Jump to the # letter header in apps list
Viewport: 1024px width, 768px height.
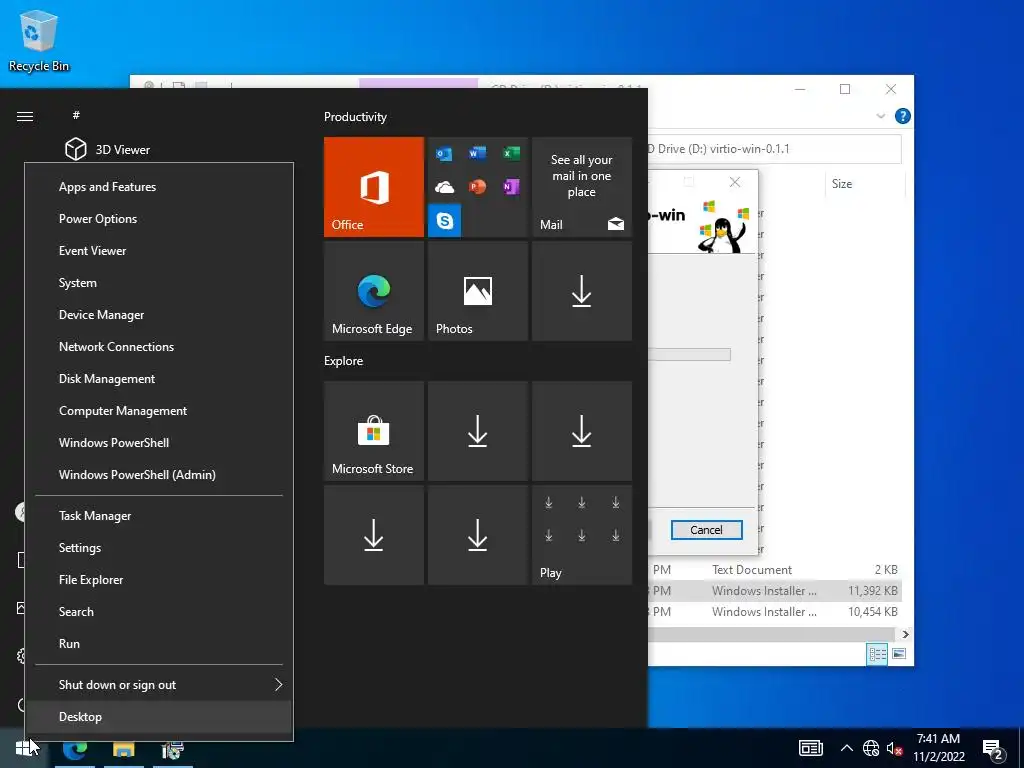(76, 115)
